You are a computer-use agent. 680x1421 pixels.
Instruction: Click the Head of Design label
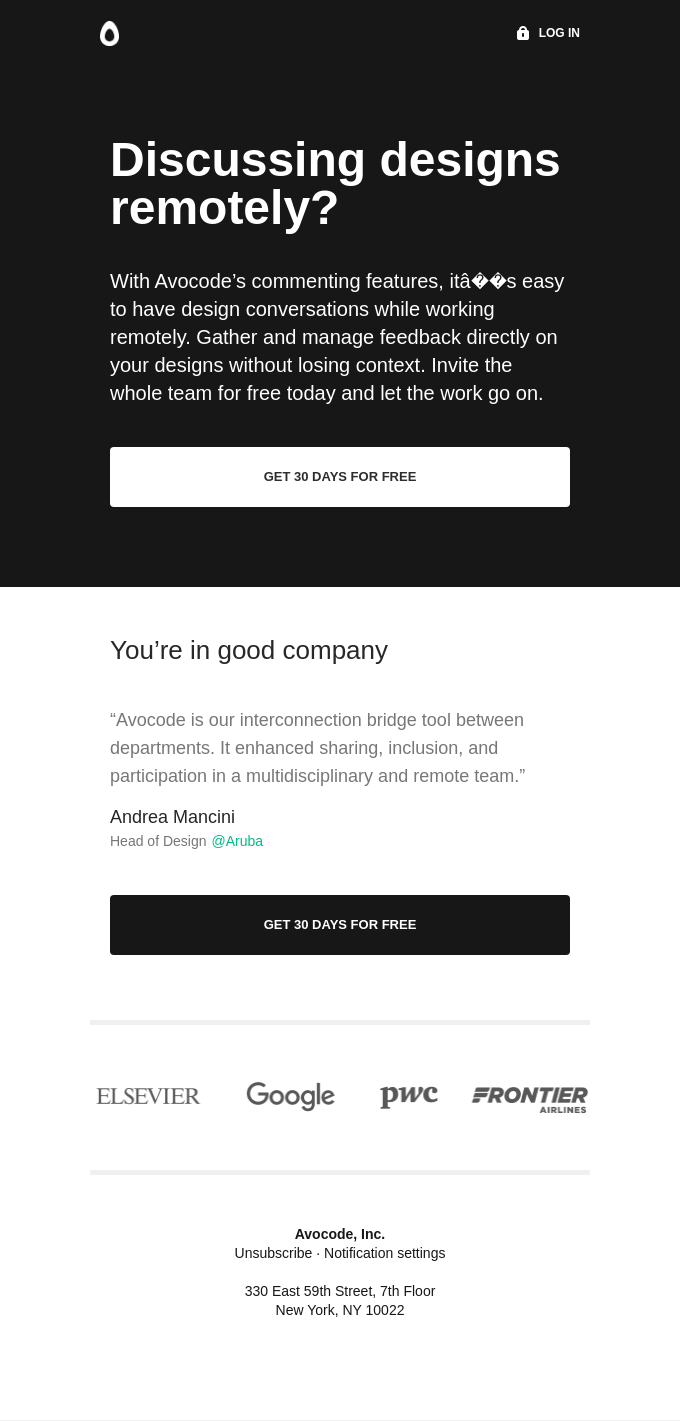pyautogui.click(x=158, y=841)
